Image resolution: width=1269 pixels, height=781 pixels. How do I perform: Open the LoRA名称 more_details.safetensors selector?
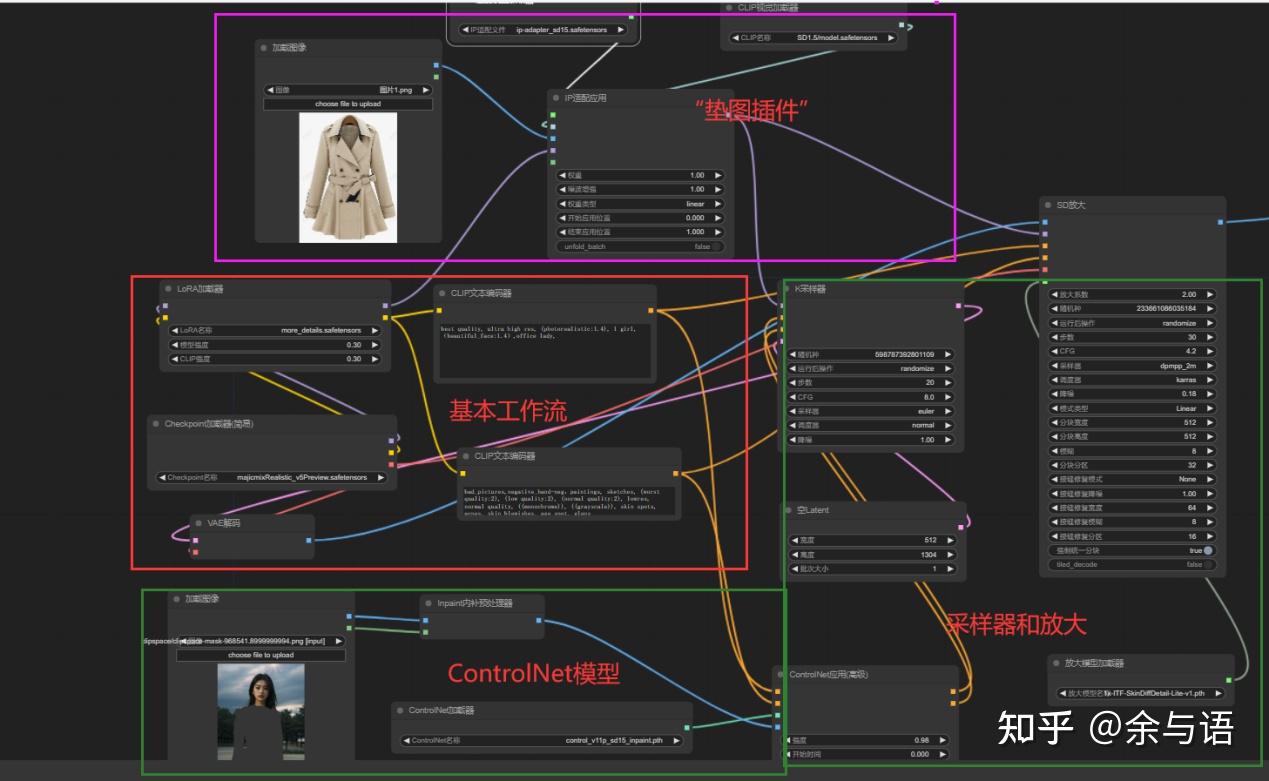click(x=275, y=330)
